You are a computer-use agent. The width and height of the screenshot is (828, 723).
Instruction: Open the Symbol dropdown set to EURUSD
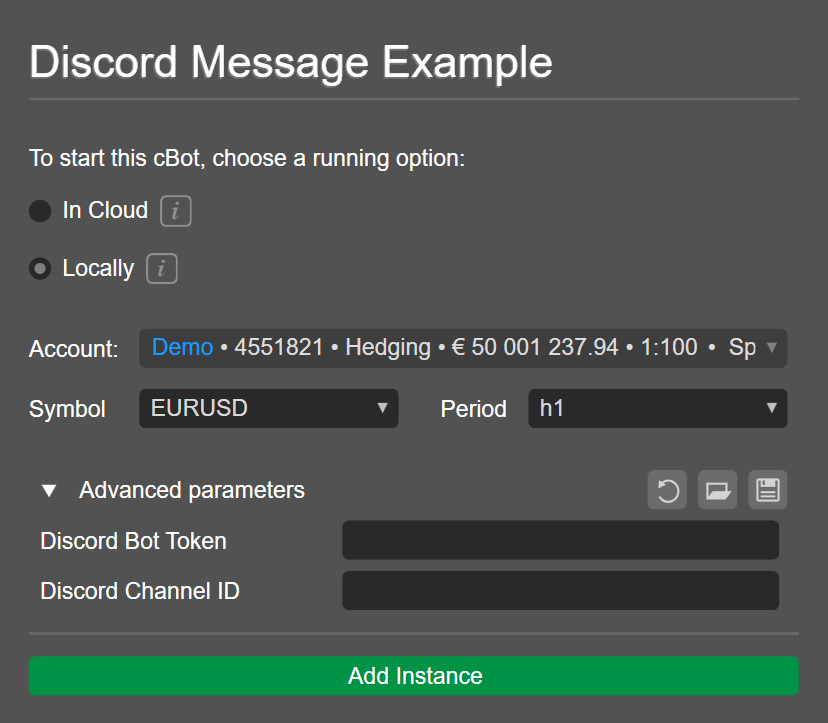point(268,408)
